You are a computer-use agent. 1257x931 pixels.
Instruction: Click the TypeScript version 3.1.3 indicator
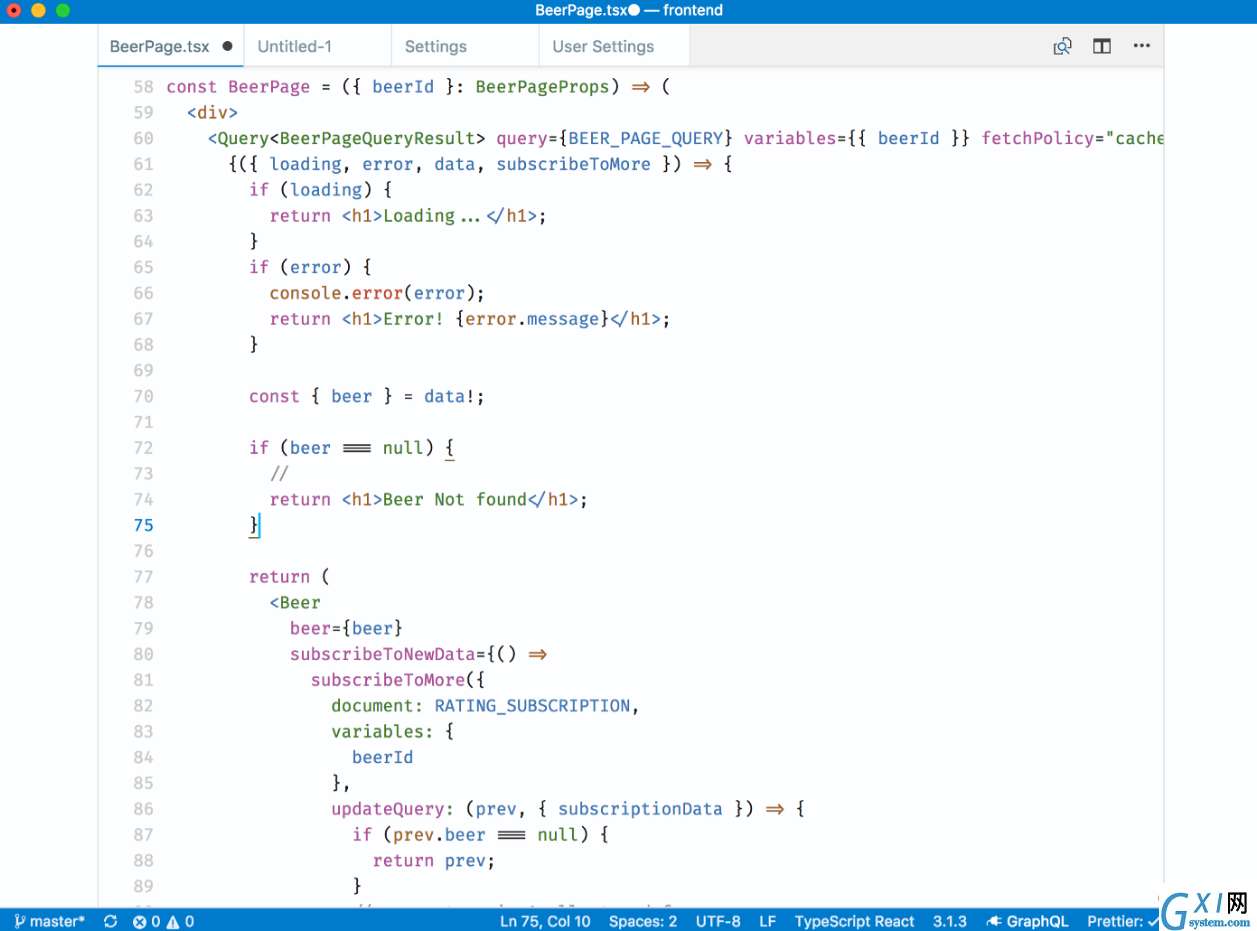pos(950,921)
